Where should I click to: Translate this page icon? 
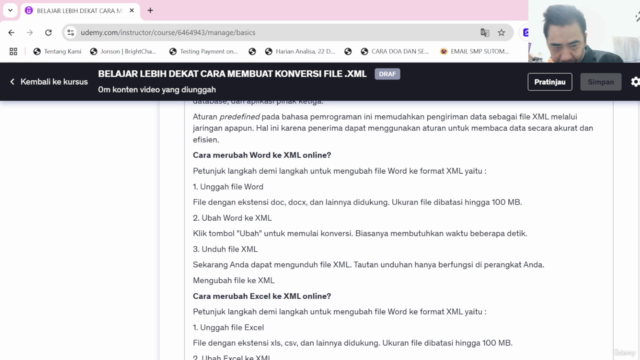[484, 33]
